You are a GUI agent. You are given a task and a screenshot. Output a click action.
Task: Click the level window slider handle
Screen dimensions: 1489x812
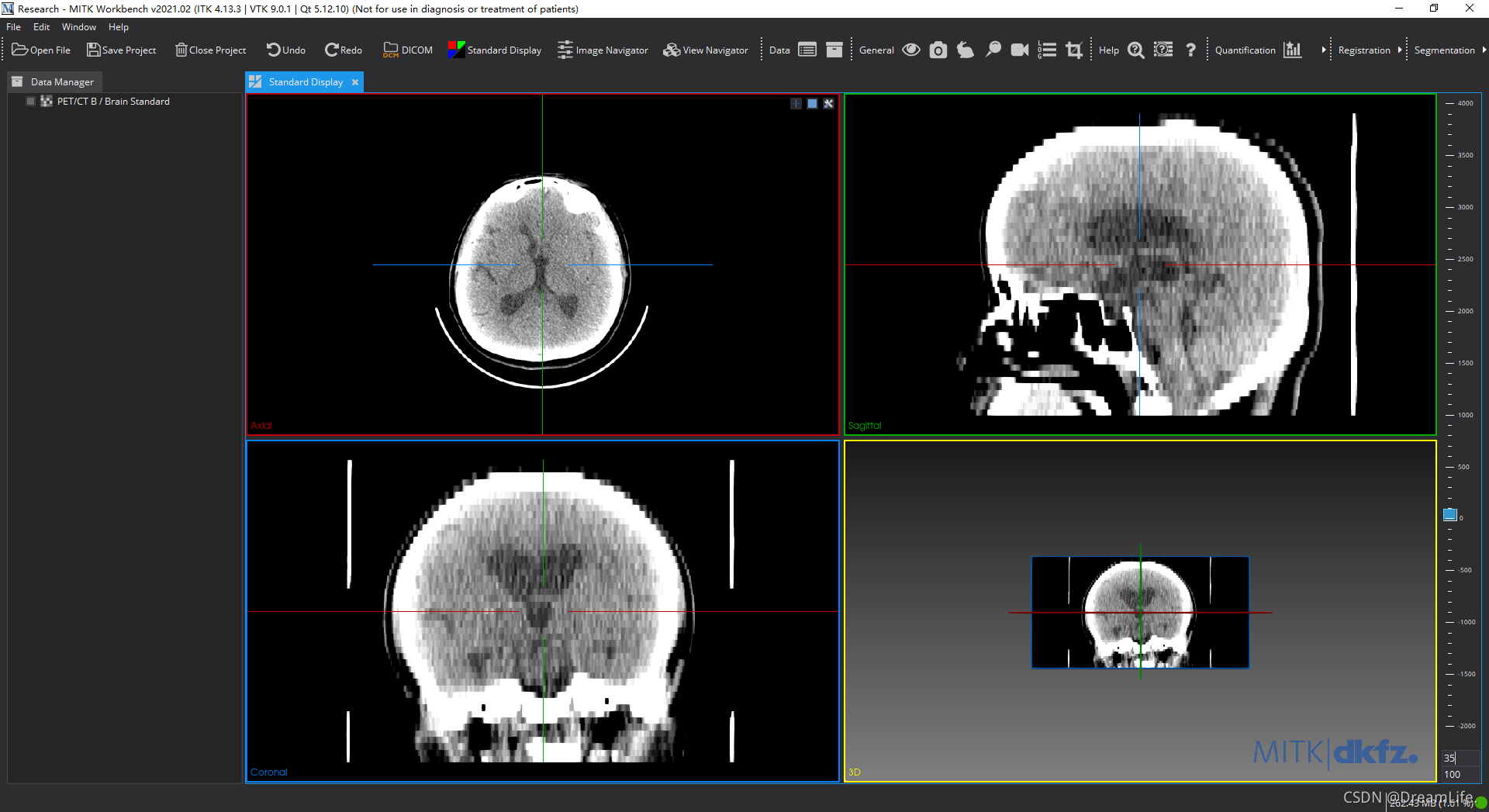pyautogui.click(x=1449, y=515)
